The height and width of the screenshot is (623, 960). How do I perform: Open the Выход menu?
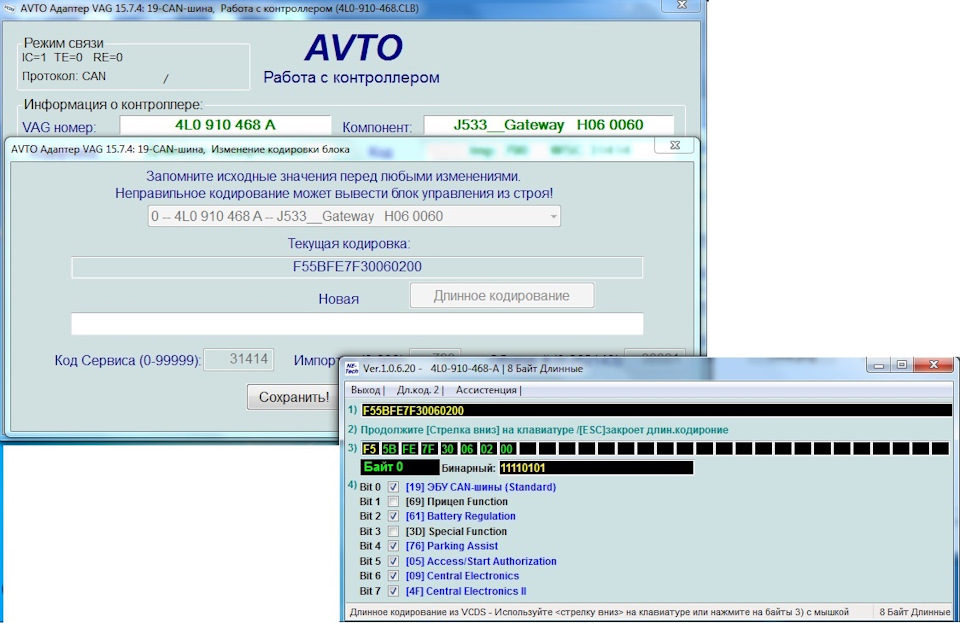pyautogui.click(x=366, y=390)
